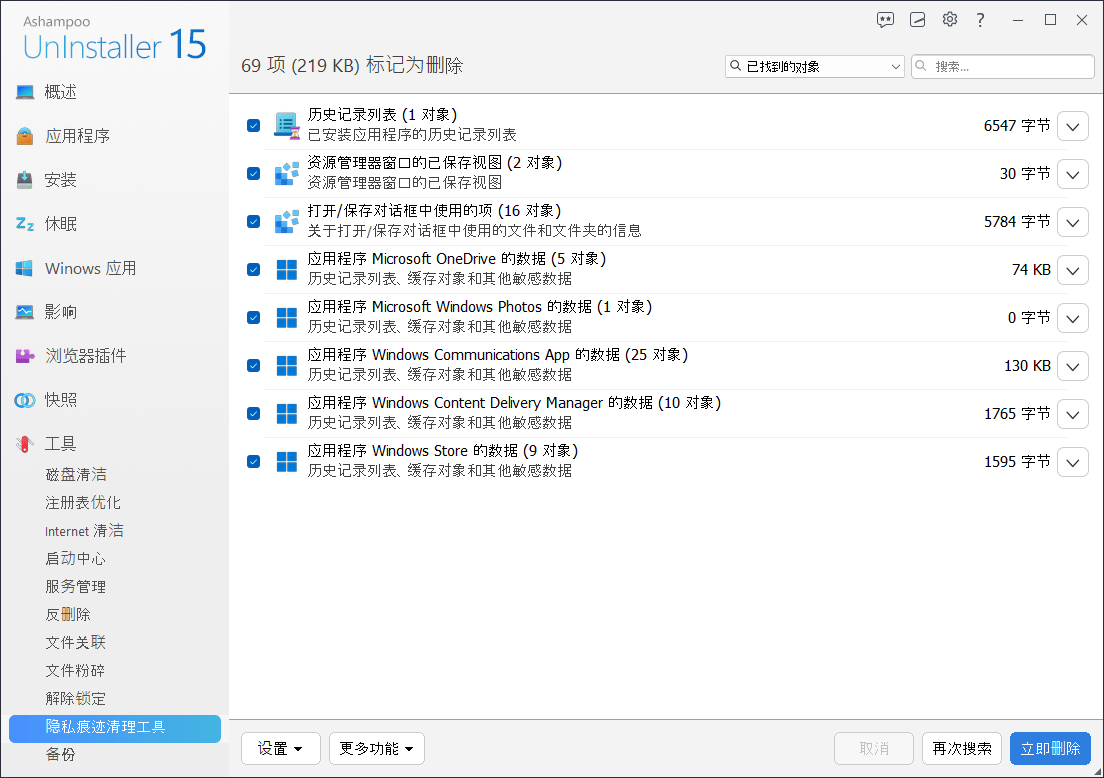Click inside the 搜索 input field
Image resolution: width=1104 pixels, height=778 pixels.
coord(1003,66)
